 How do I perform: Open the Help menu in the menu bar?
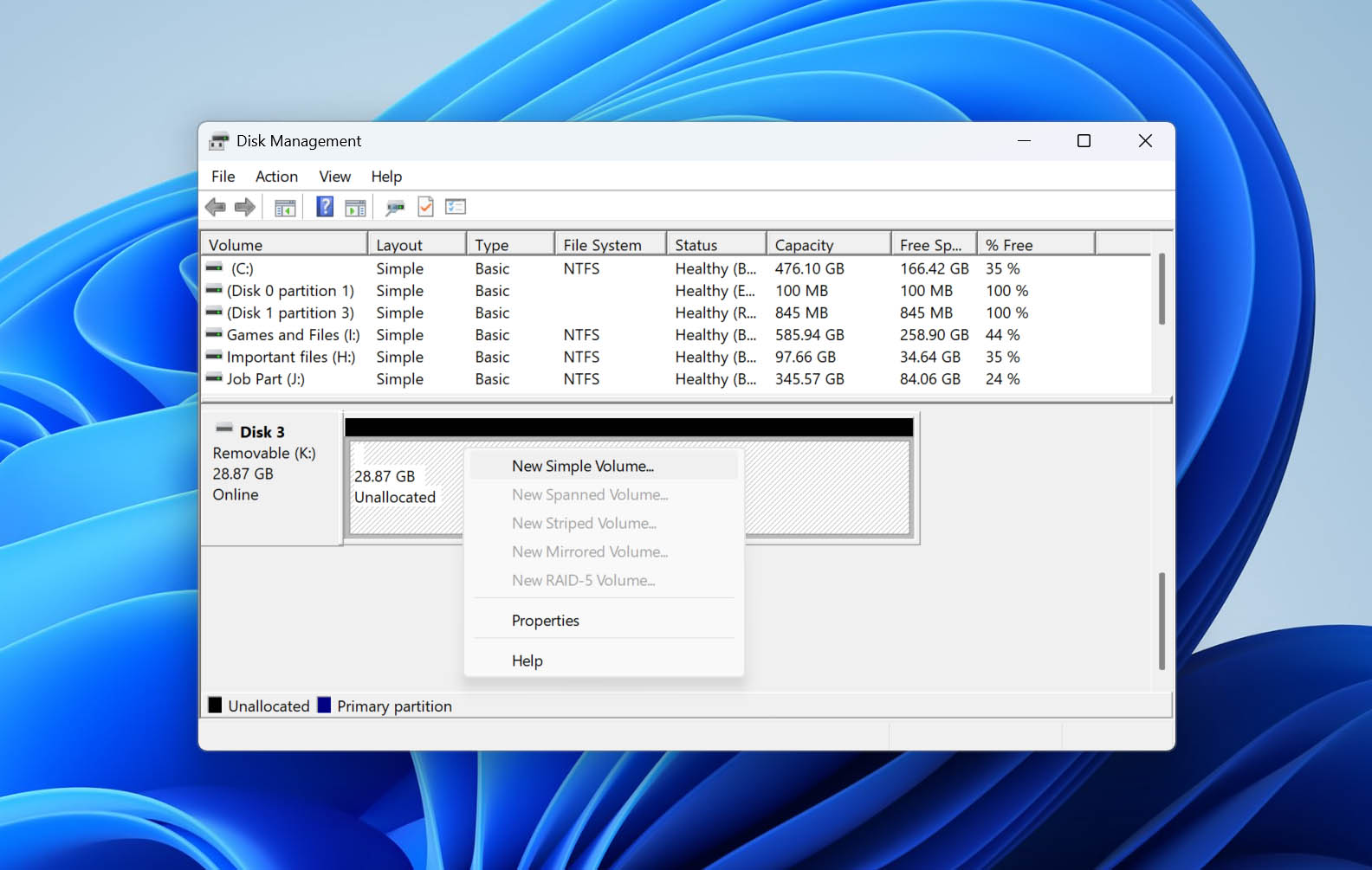tap(386, 177)
